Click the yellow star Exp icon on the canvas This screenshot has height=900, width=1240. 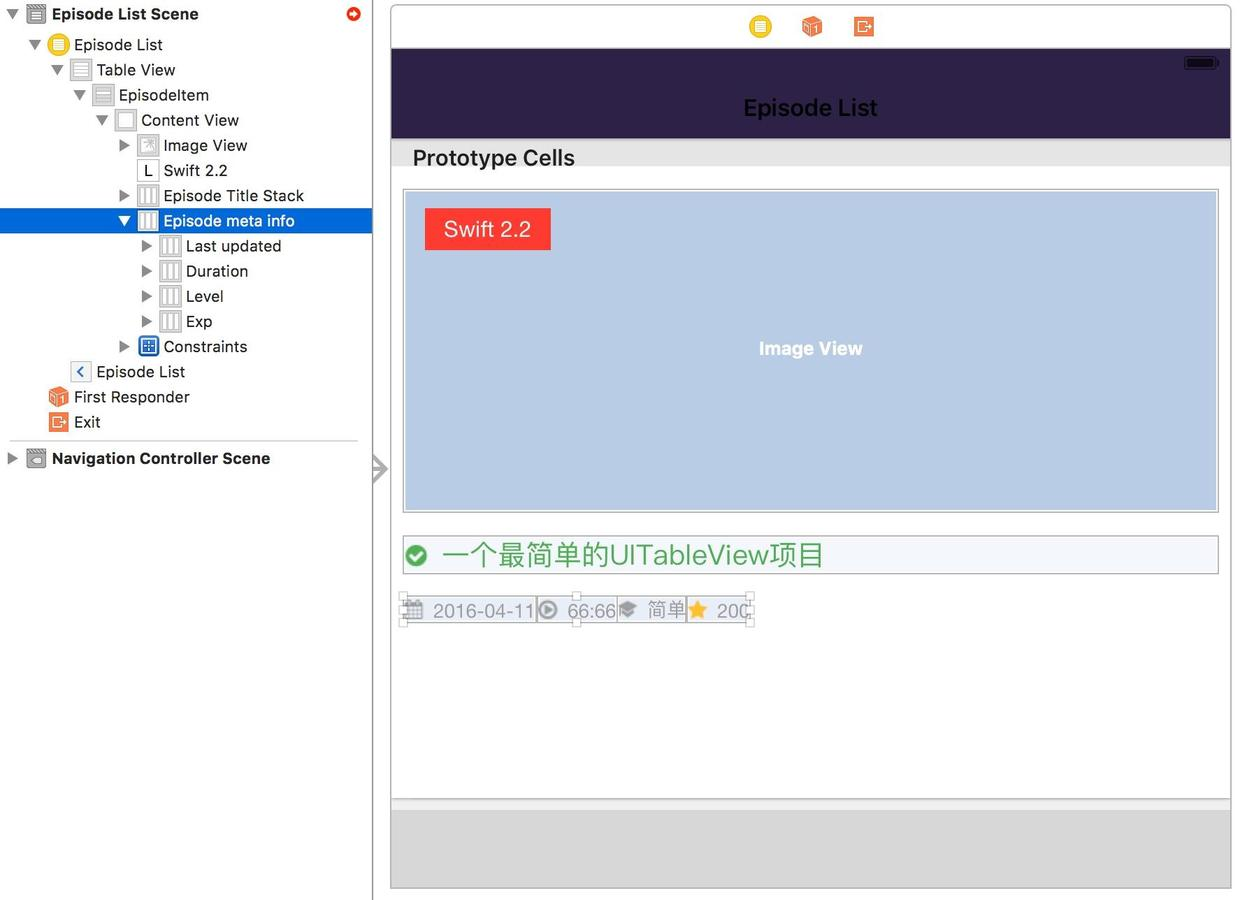[698, 610]
